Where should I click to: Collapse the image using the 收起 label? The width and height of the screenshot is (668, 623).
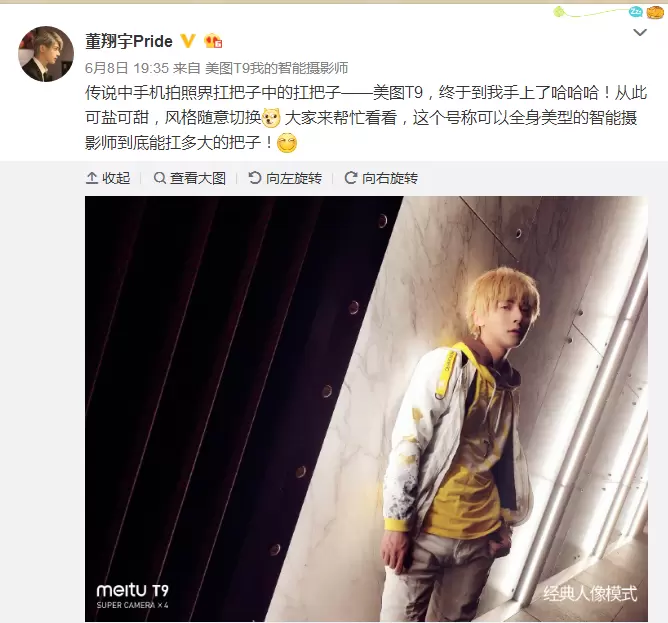(x=116, y=178)
